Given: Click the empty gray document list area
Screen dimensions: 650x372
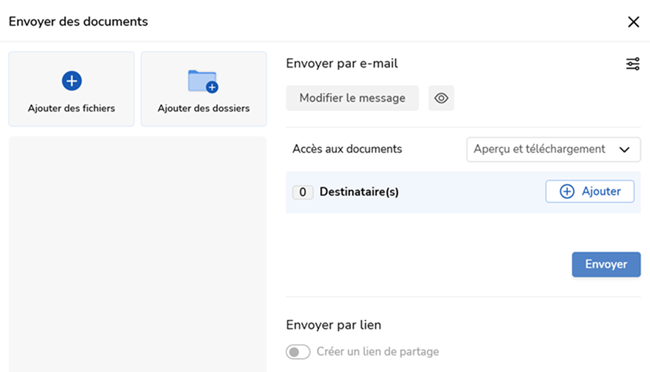Looking at the screenshot, I should click(137, 254).
